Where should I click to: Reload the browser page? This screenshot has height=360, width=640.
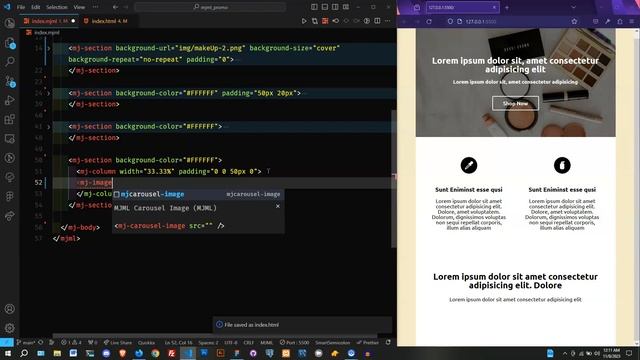pyautogui.click(x=429, y=21)
